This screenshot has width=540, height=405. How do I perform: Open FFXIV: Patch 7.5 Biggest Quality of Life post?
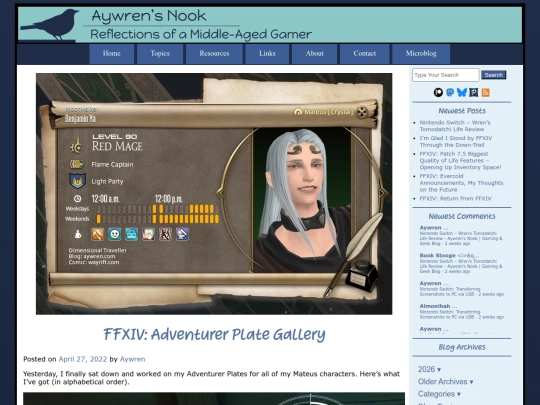click(x=460, y=160)
